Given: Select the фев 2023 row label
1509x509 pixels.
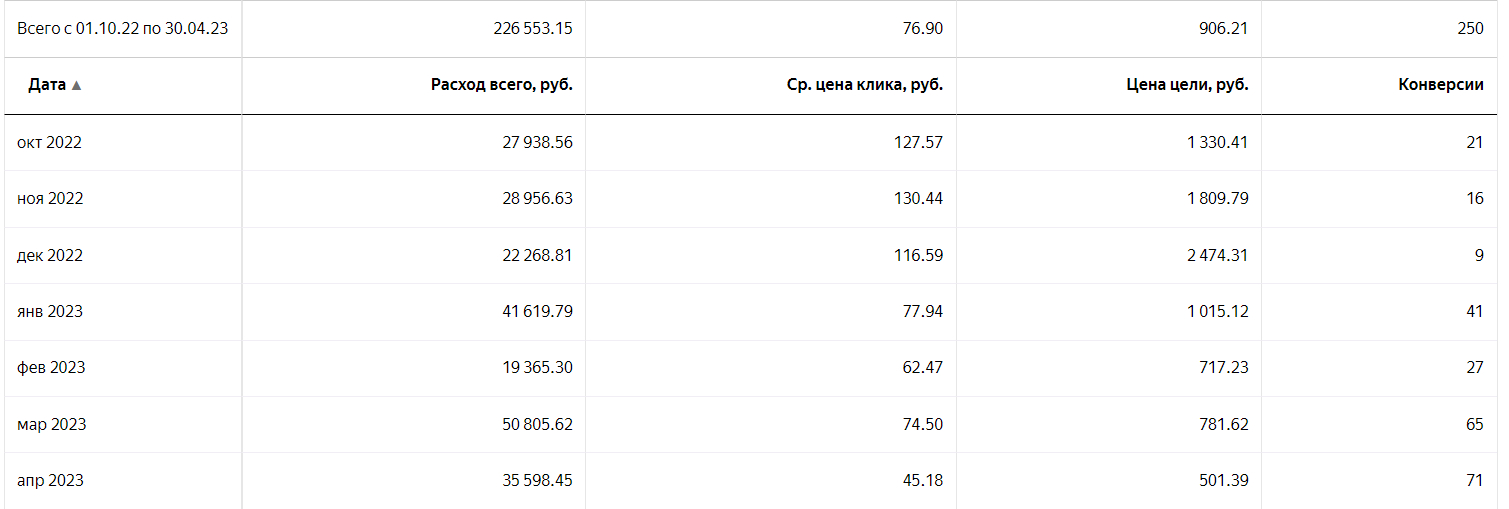Looking at the screenshot, I should click(x=51, y=367).
